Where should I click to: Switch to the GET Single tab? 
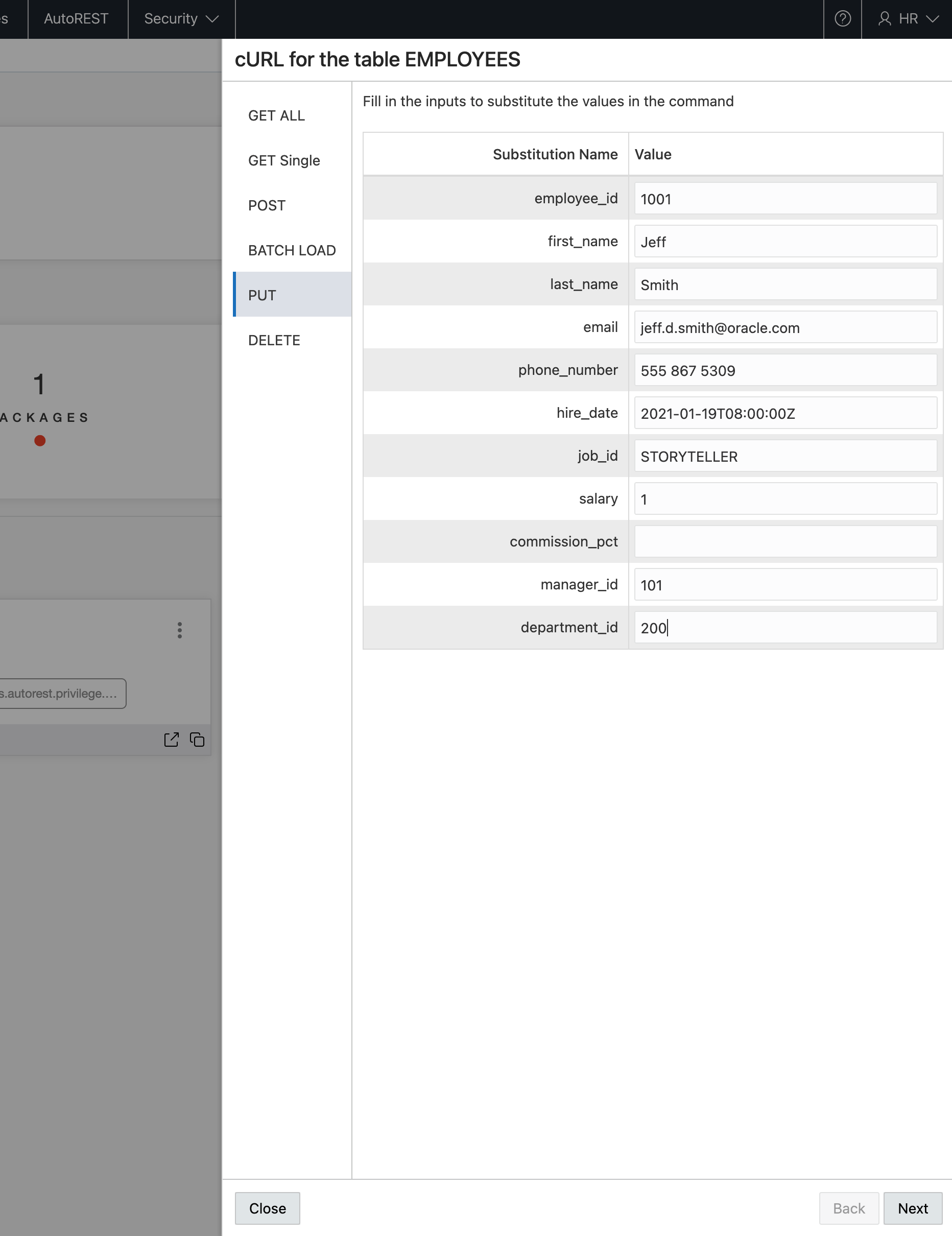tap(284, 161)
